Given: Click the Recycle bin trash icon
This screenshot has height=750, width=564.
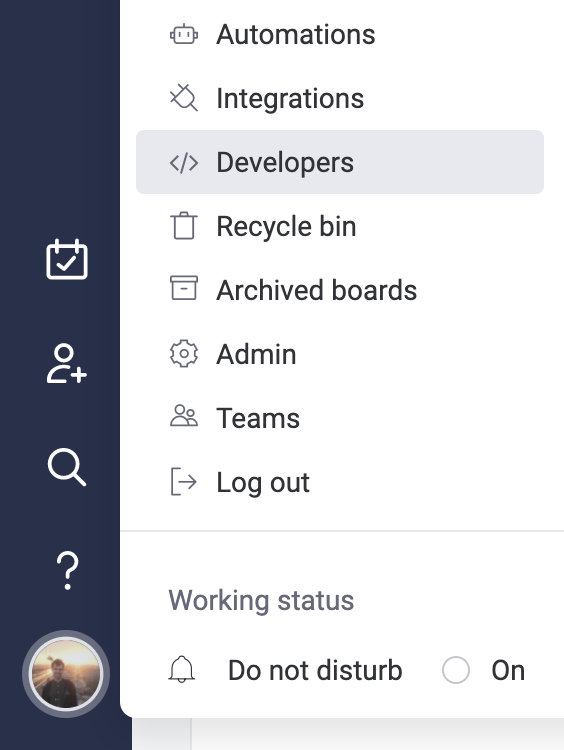Looking at the screenshot, I should [184, 226].
